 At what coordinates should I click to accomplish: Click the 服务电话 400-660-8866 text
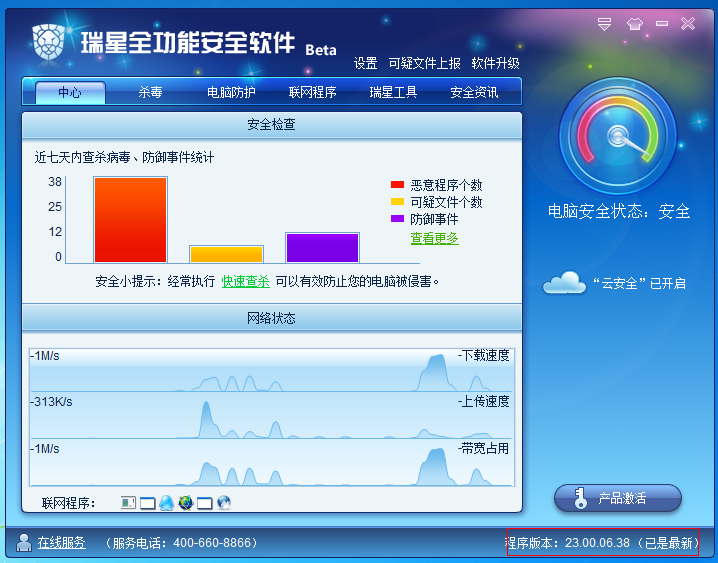(x=181, y=543)
